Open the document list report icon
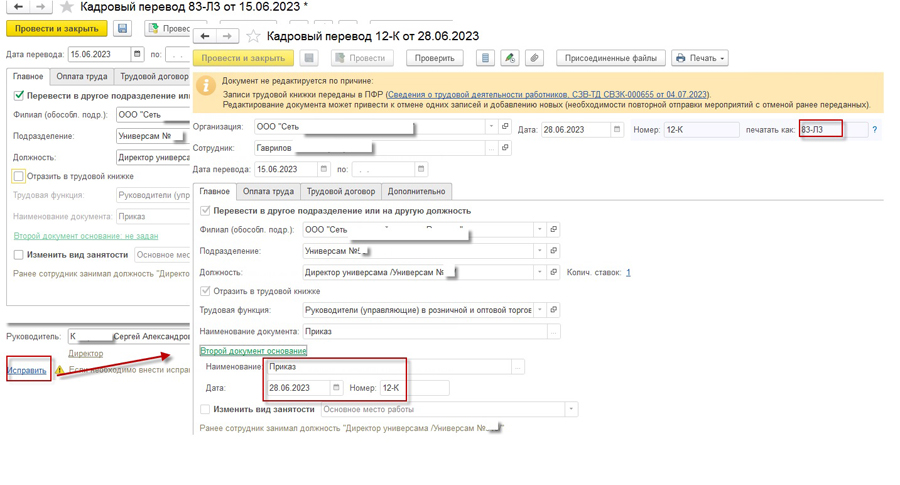This screenshot has width=900, height=485. (485, 58)
